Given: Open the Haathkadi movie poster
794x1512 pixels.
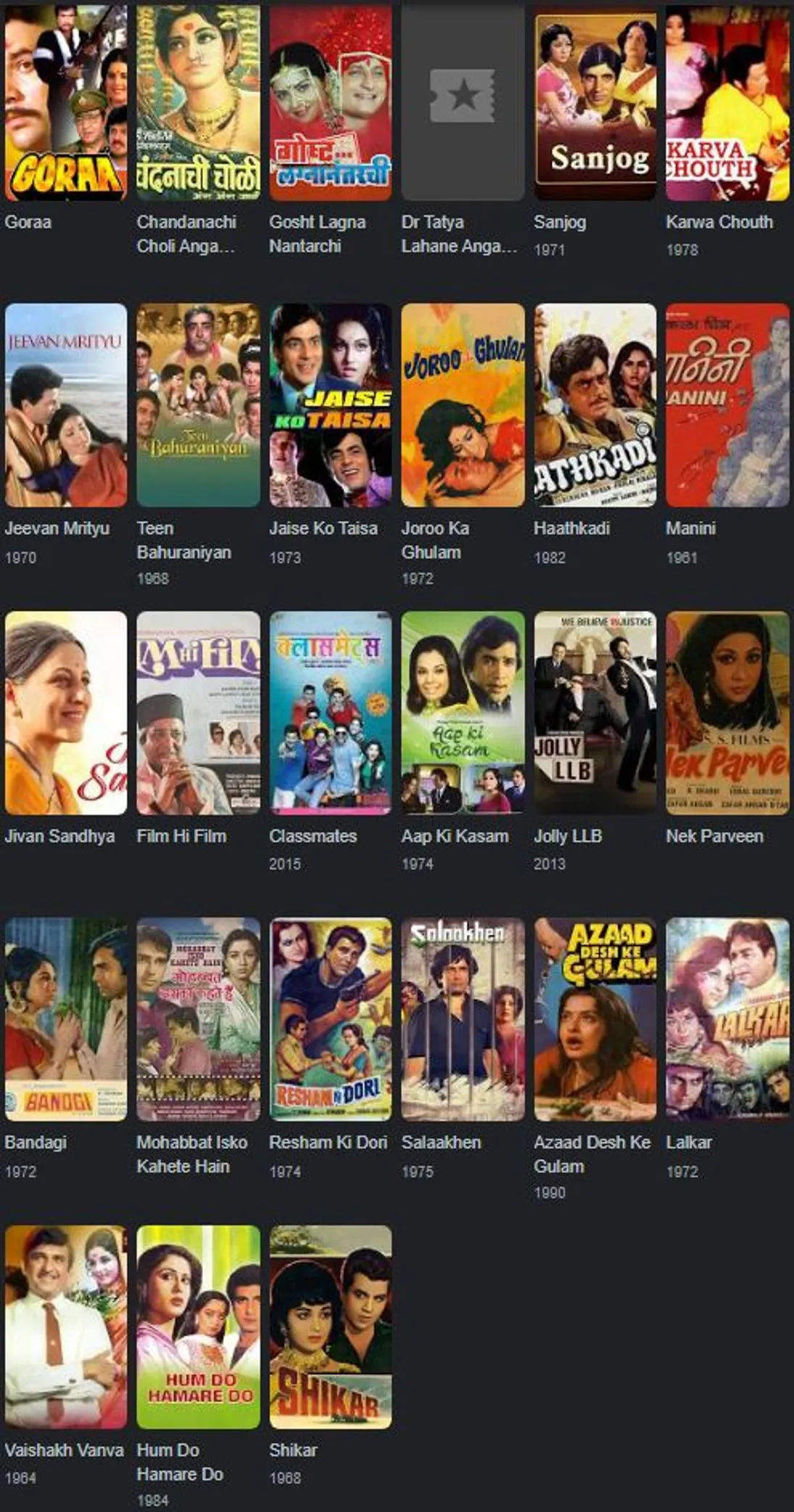Looking at the screenshot, I should coord(595,404).
